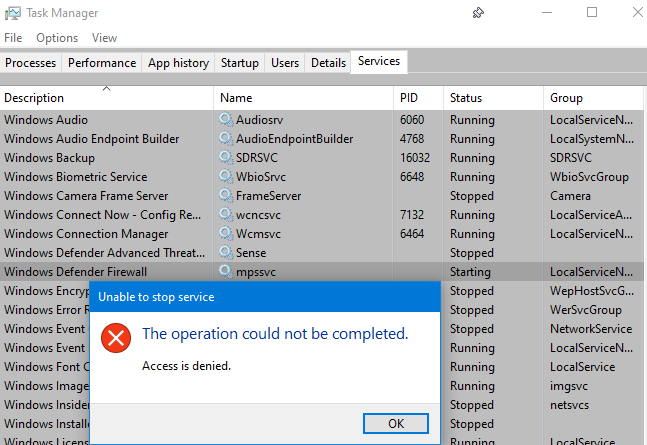Open the View menu

pos(104,38)
